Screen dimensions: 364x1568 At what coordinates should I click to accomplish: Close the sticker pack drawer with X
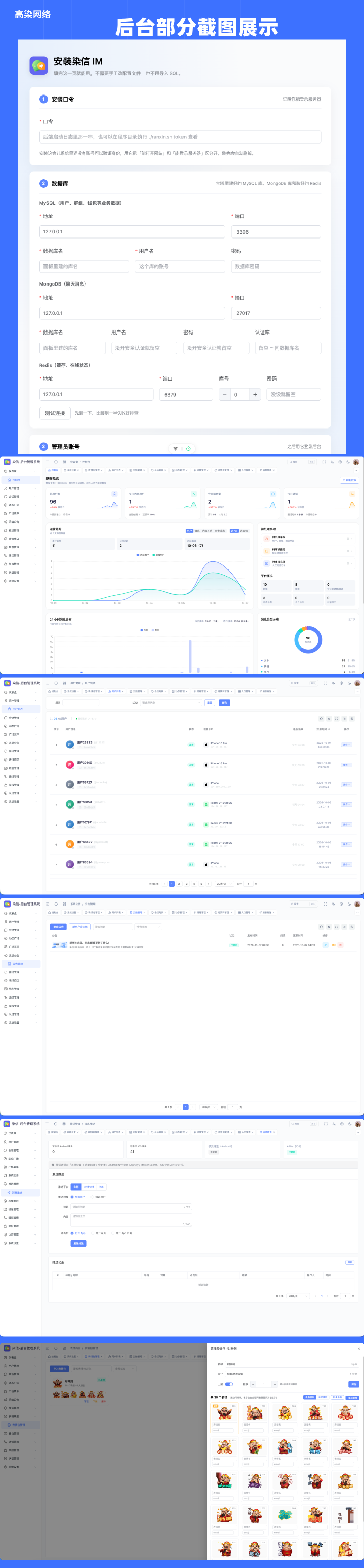[x=358, y=1348]
